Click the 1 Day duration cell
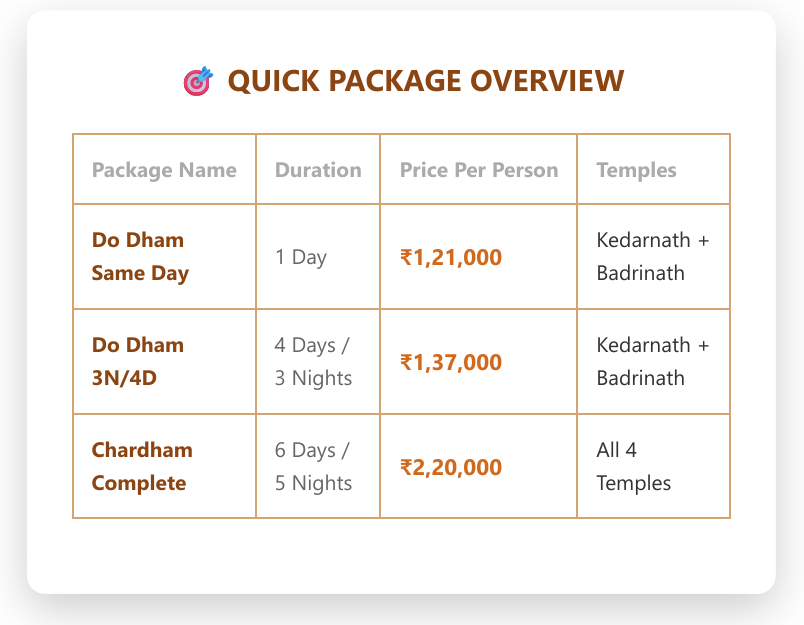This screenshot has width=804, height=625. tap(301, 257)
